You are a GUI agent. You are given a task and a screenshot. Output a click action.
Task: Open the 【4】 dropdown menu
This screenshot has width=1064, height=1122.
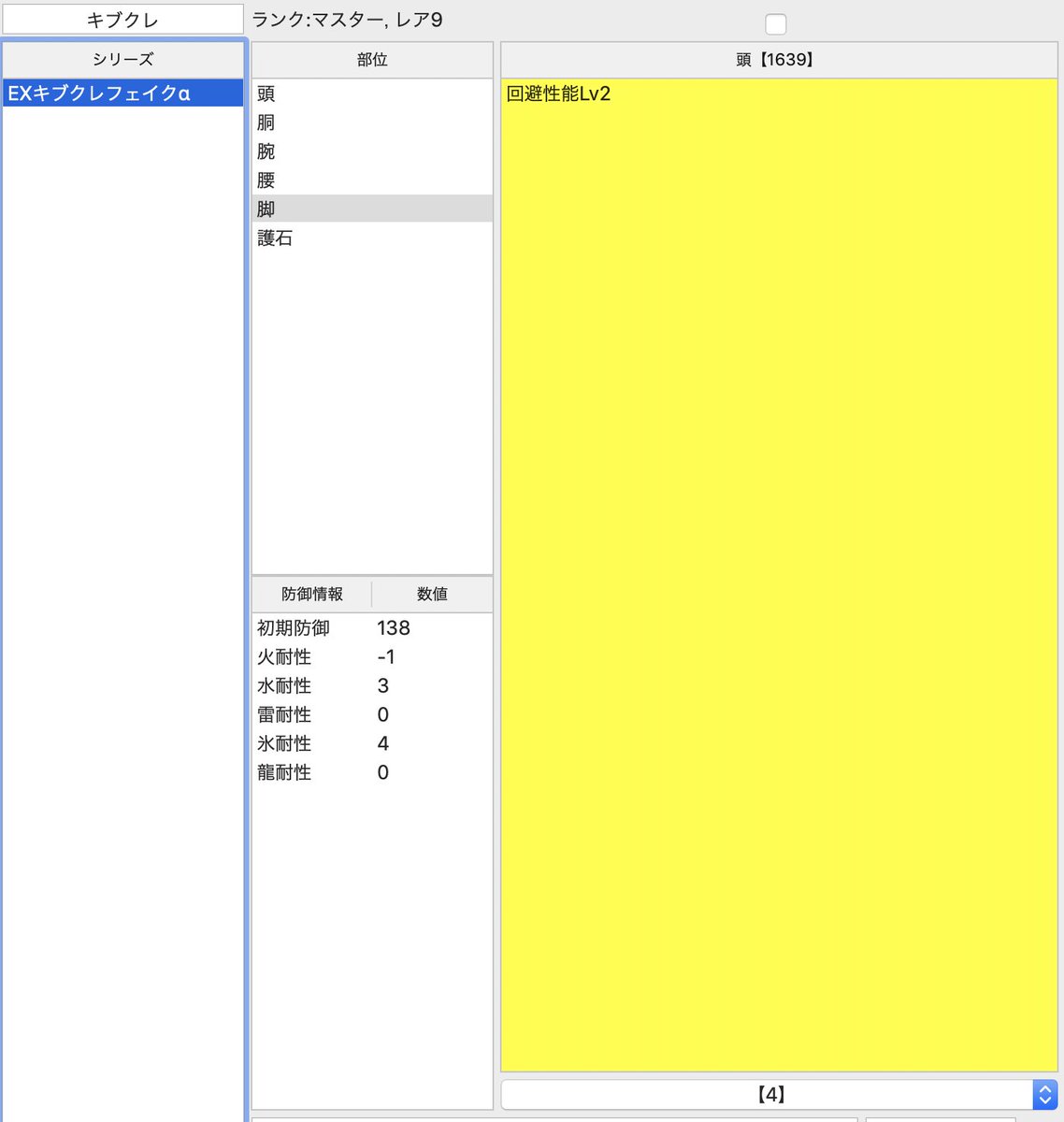point(779,1094)
